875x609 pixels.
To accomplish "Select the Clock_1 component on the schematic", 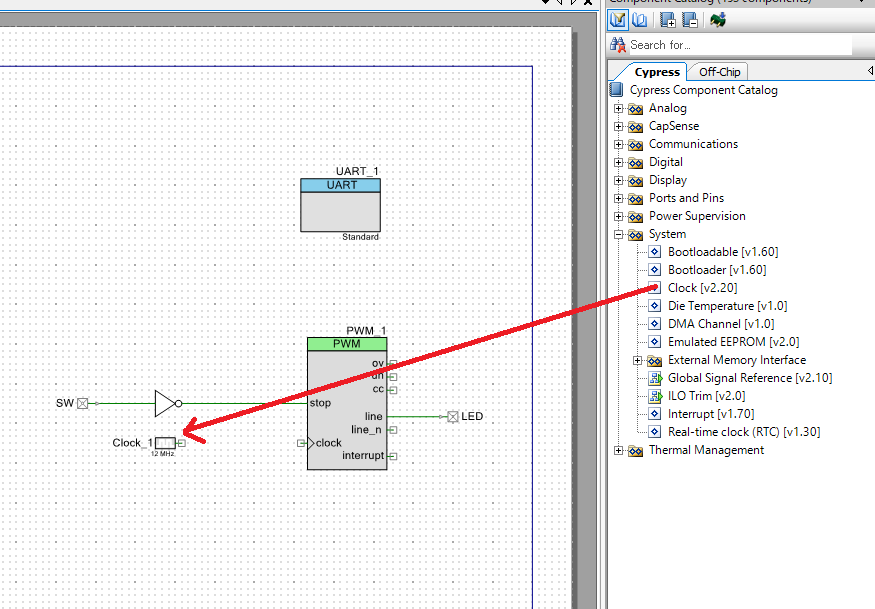I will [x=165, y=443].
